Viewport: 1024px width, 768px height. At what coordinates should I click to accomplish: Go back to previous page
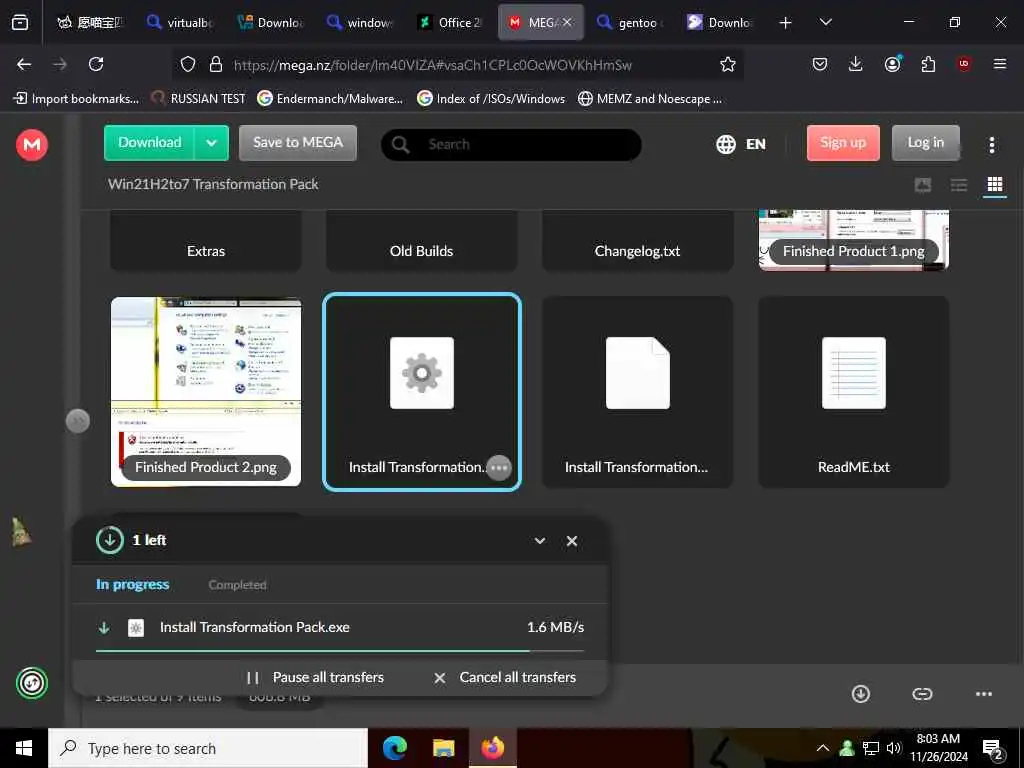[24, 64]
